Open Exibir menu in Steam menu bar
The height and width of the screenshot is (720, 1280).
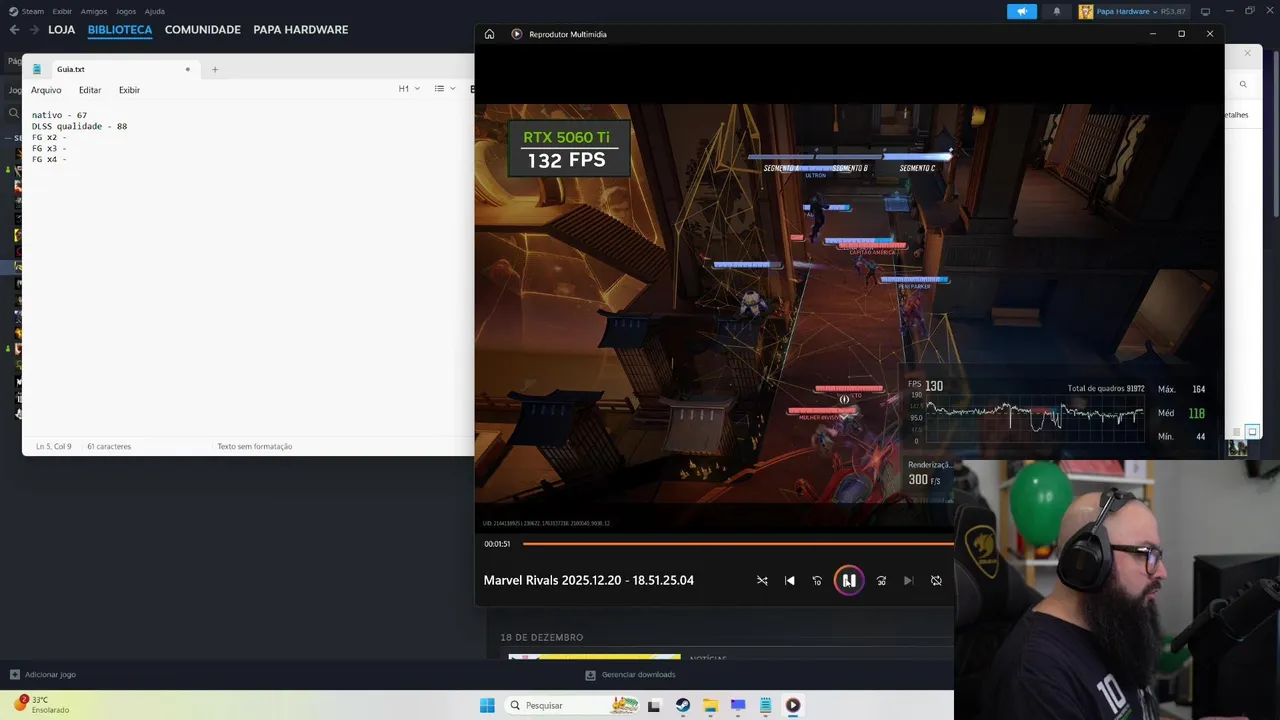62,11
